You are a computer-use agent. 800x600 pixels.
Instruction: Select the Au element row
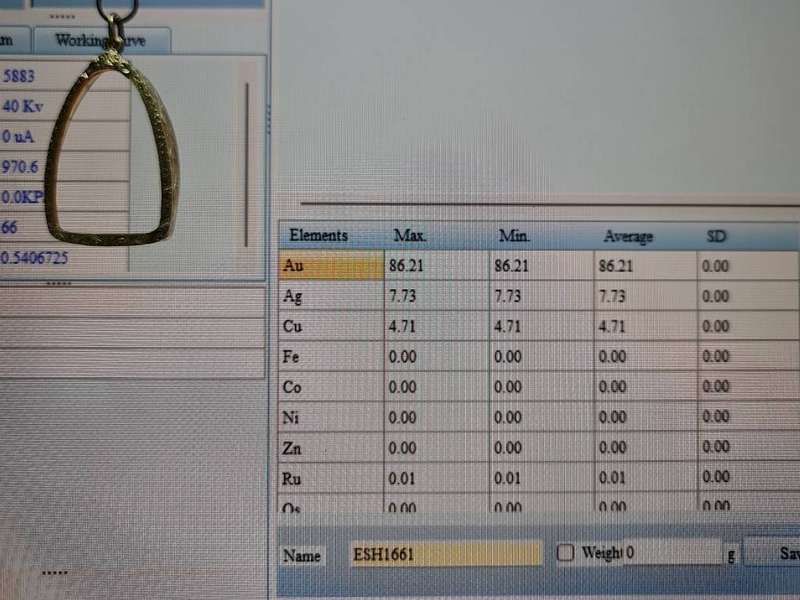coord(330,266)
